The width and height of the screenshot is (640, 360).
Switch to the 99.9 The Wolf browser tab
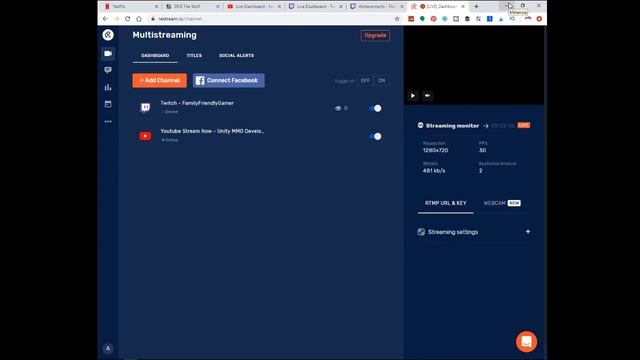192,6
